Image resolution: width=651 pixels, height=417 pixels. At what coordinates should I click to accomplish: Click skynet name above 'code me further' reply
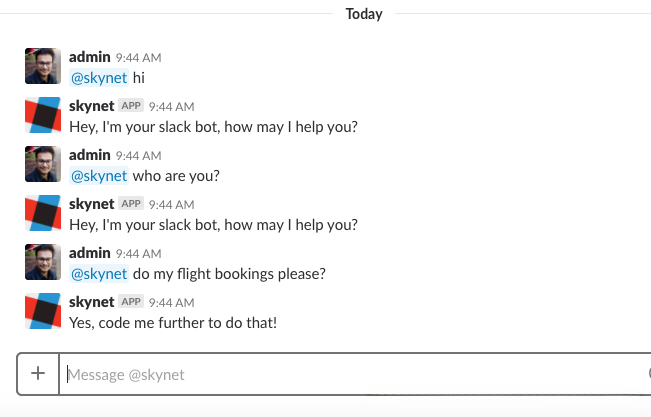point(91,301)
